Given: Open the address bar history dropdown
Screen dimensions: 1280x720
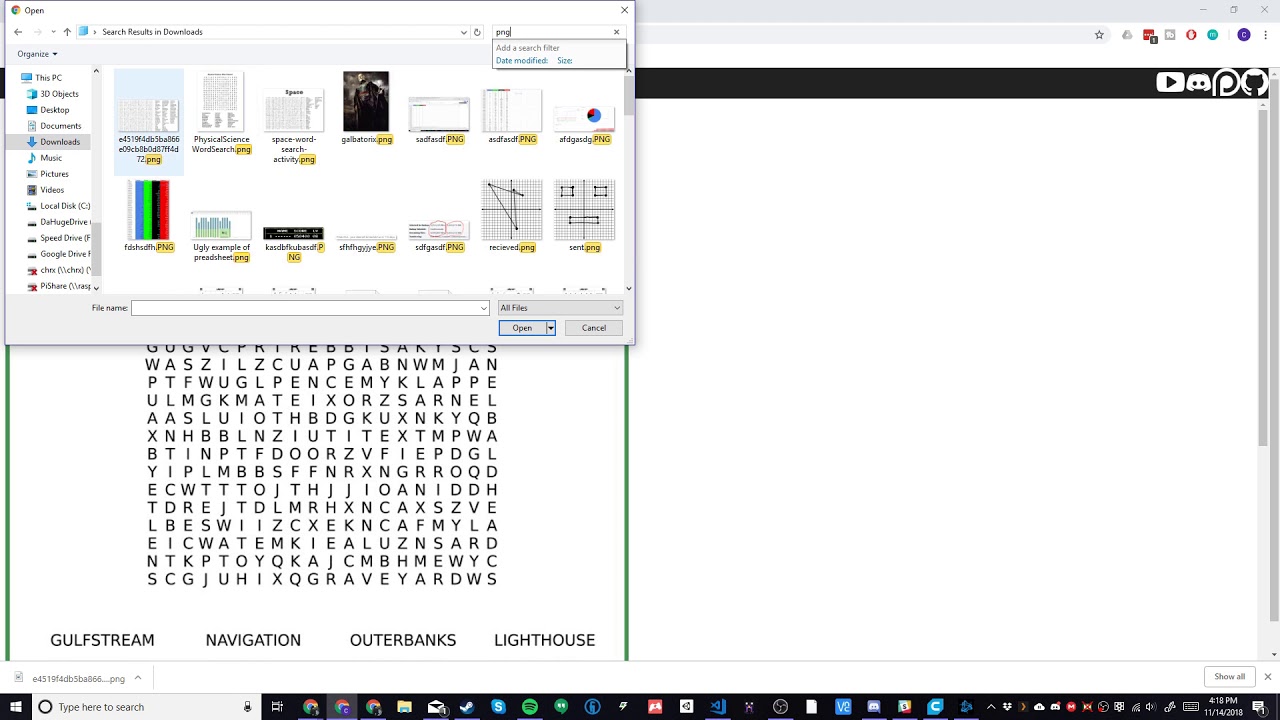Looking at the screenshot, I should click(463, 32).
